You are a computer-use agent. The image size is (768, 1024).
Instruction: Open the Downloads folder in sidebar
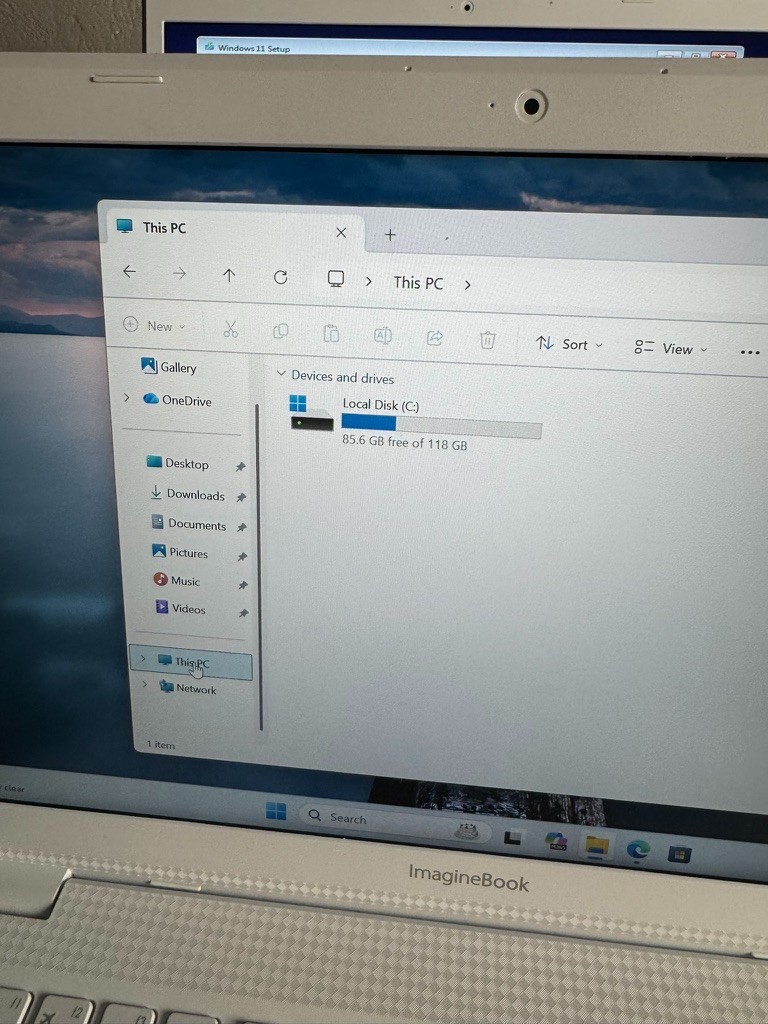[x=187, y=494]
